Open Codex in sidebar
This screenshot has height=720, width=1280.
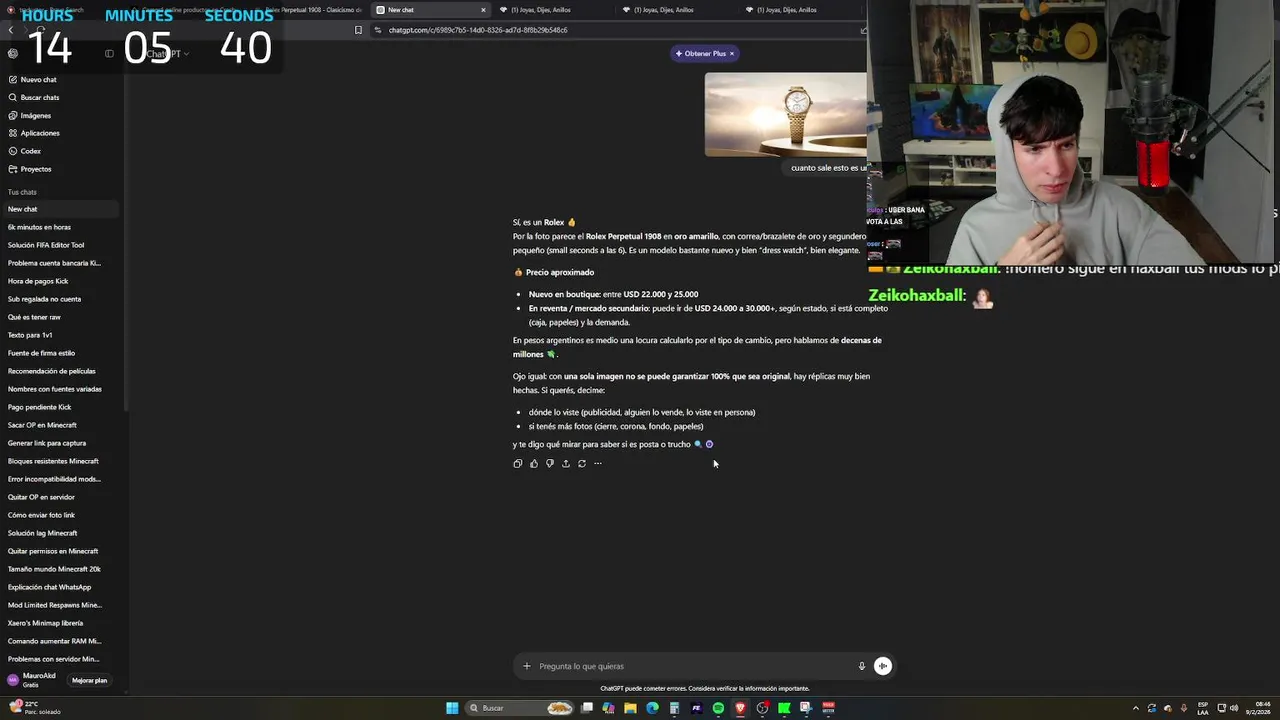pos(31,151)
